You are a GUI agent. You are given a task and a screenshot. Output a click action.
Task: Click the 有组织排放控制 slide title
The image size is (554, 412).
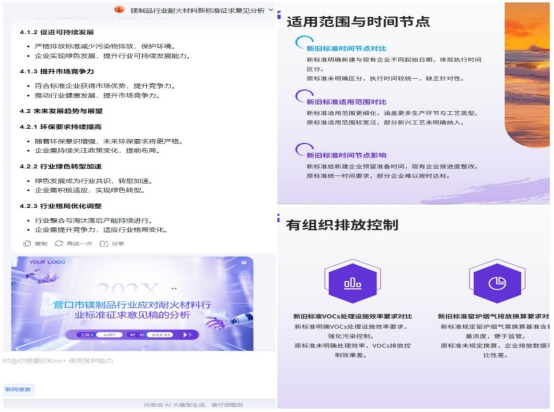[x=342, y=225]
